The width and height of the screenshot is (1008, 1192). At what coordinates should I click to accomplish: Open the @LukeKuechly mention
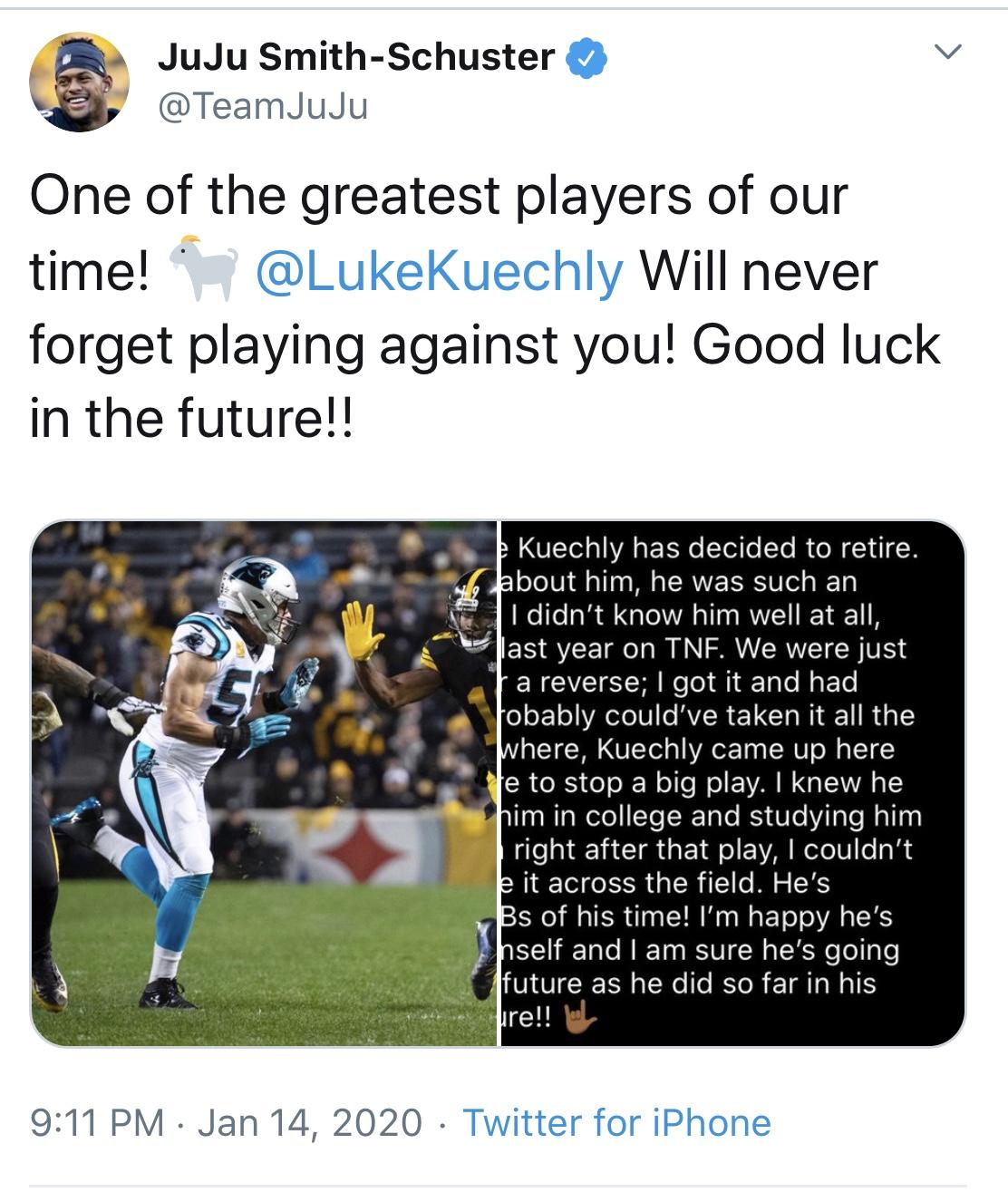pyautogui.click(x=440, y=271)
